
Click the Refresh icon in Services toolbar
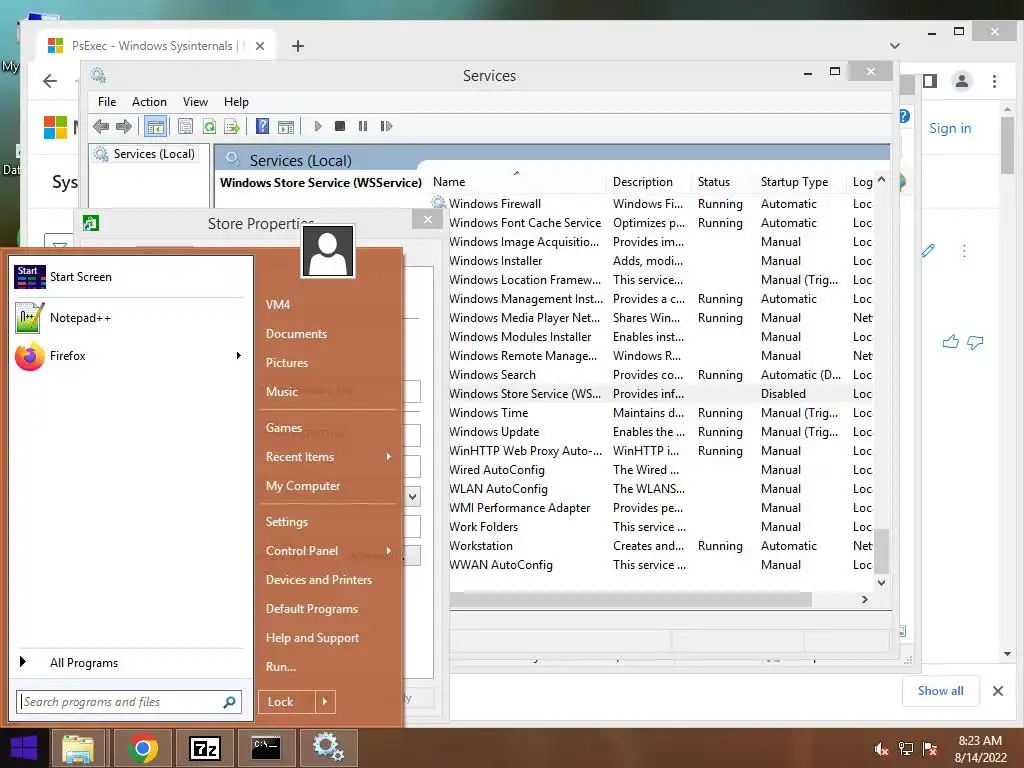pos(209,126)
